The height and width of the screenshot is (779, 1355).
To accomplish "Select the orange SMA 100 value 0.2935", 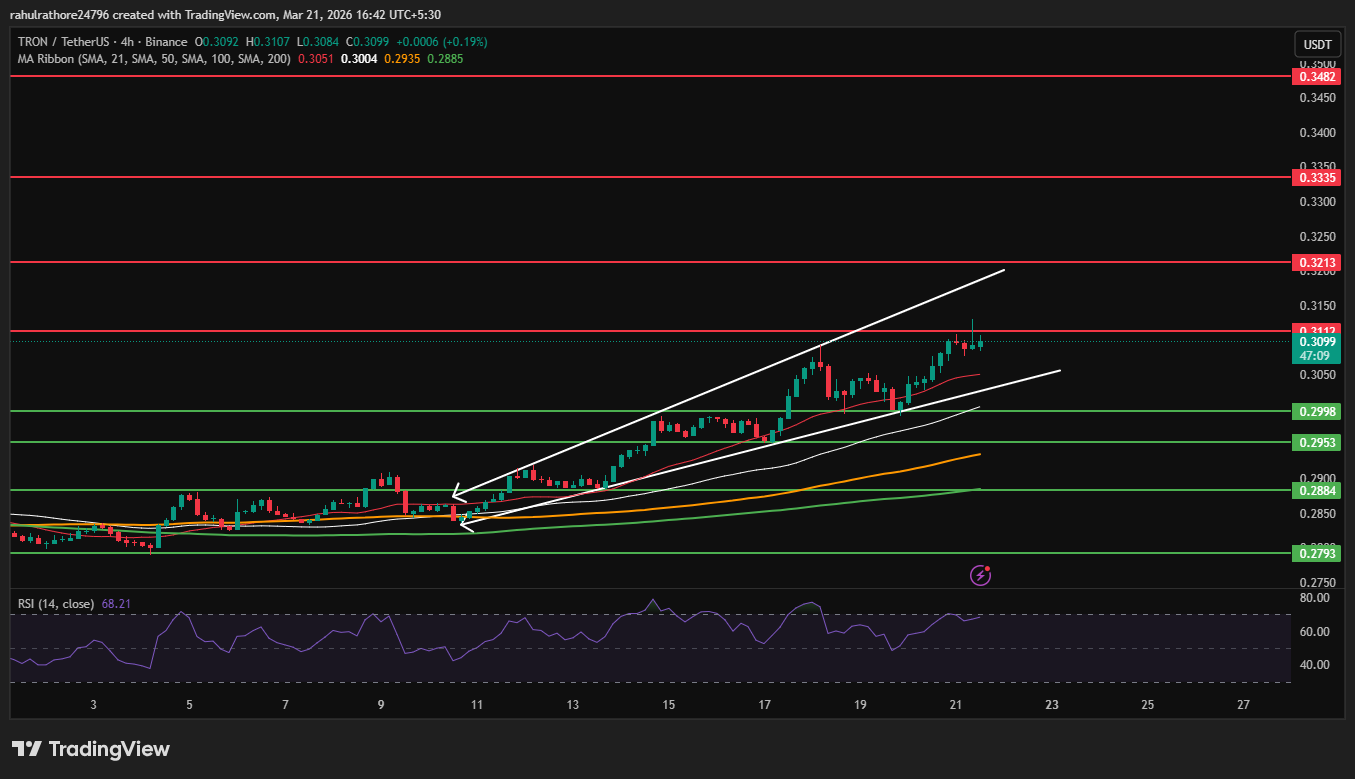I will [400, 58].
